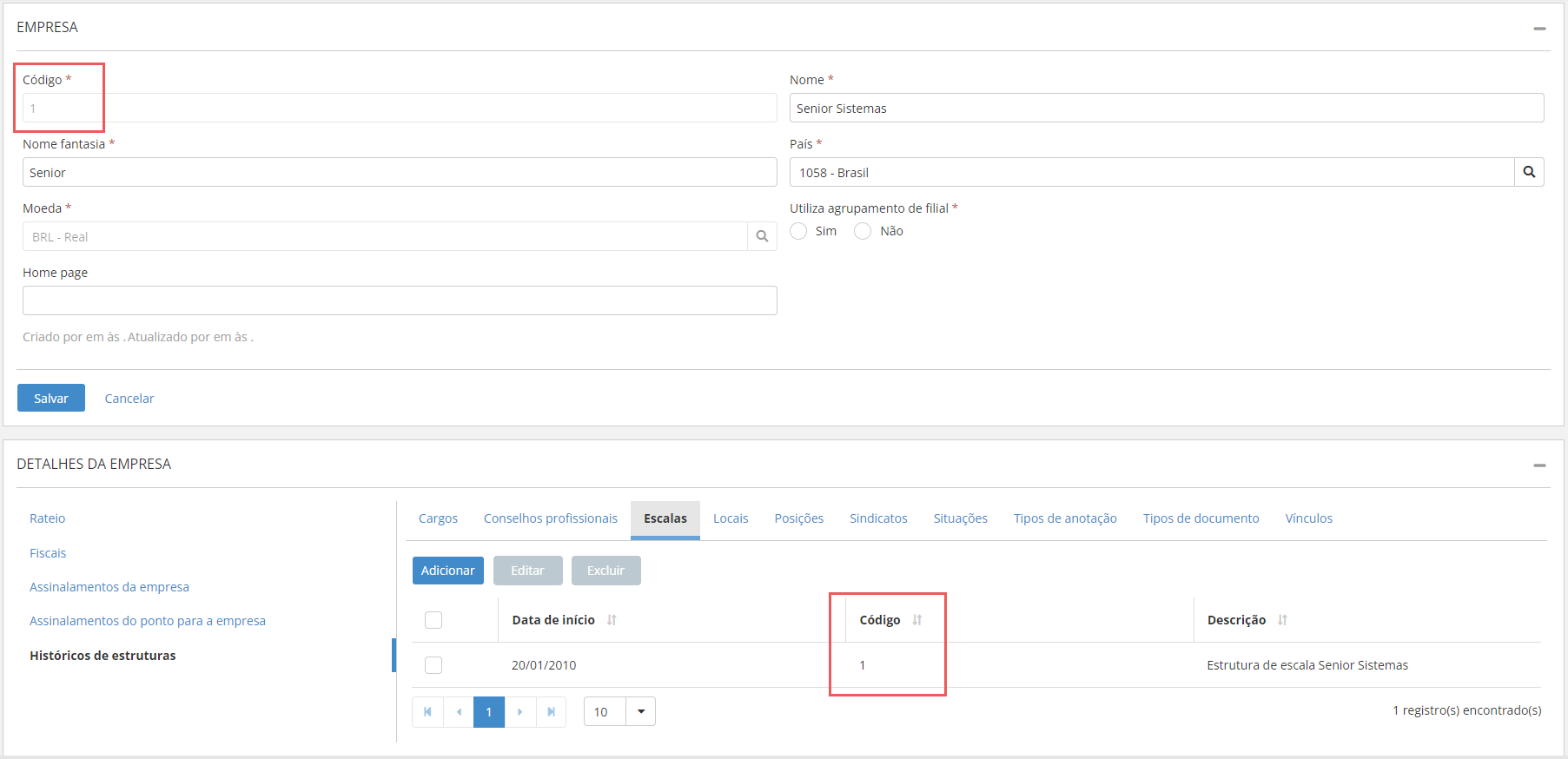Open the Posições tab
Image resolution: width=1568 pixels, height=759 pixels.
coord(799,518)
